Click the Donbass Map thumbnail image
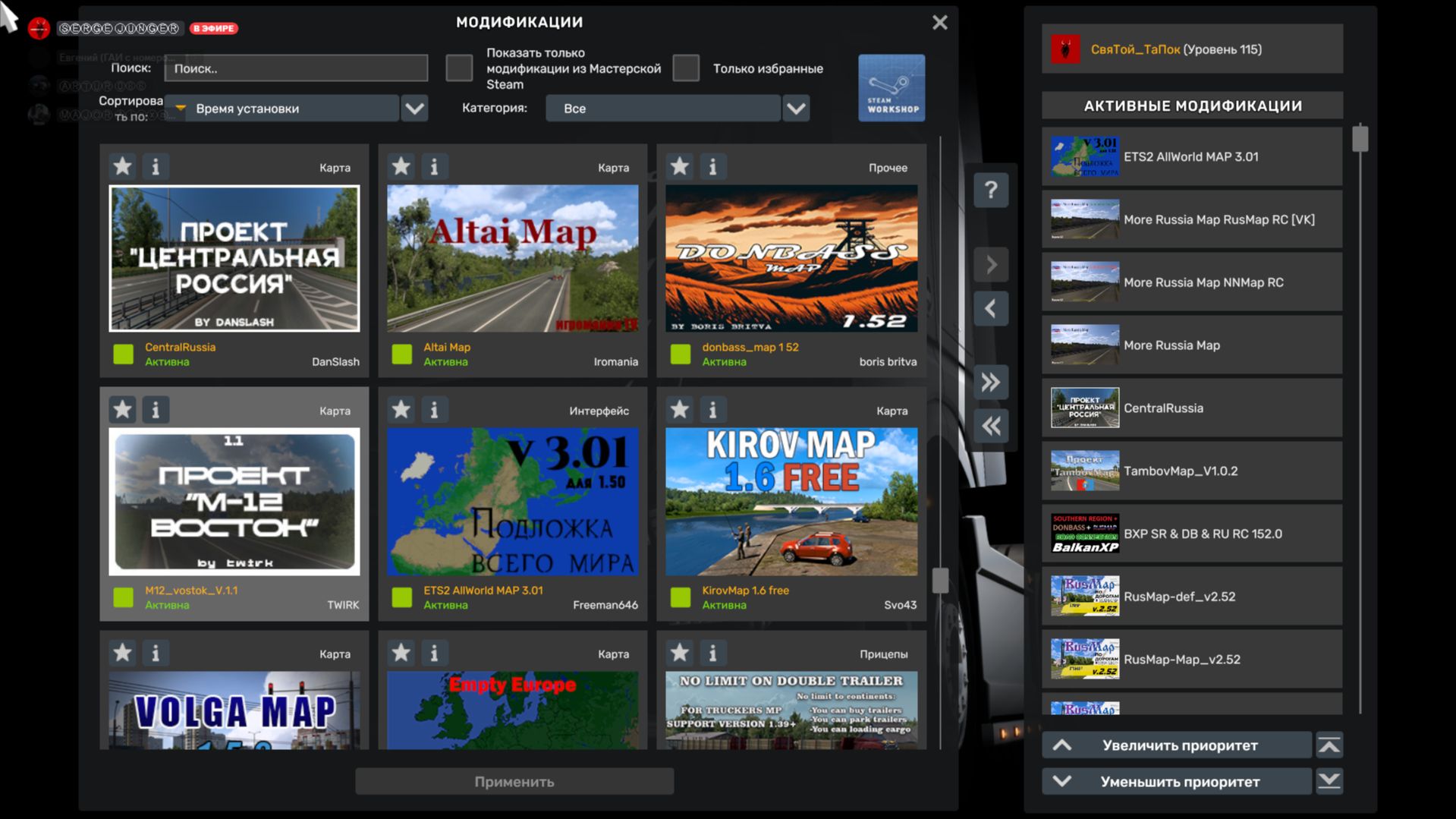 click(791, 258)
